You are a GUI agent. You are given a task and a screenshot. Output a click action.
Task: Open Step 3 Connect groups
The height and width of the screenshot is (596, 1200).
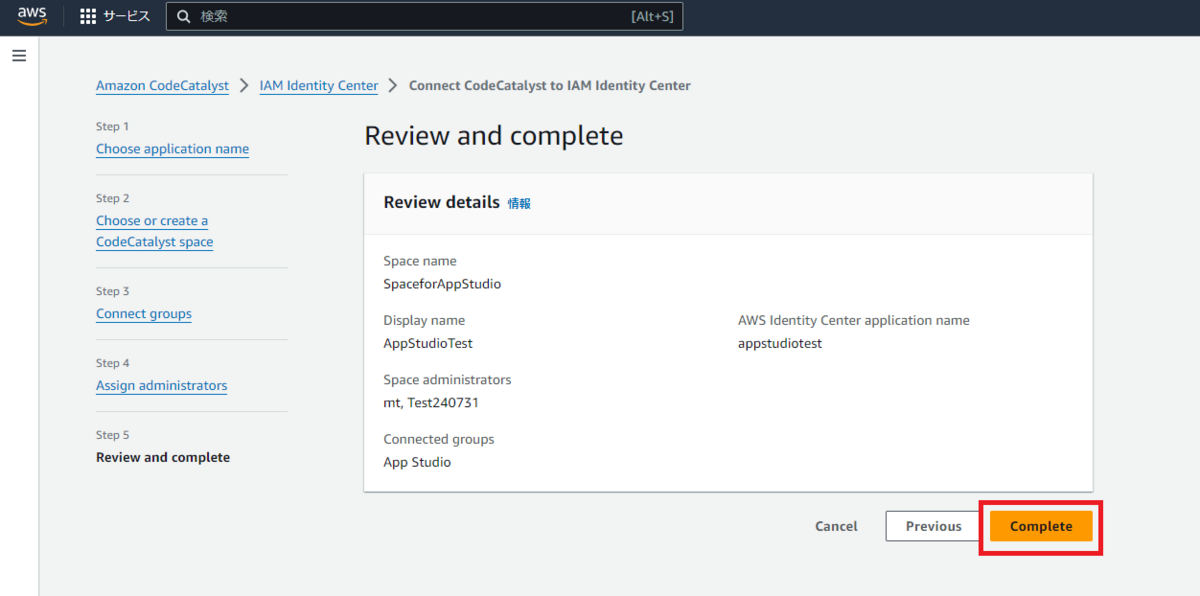pos(144,314)
